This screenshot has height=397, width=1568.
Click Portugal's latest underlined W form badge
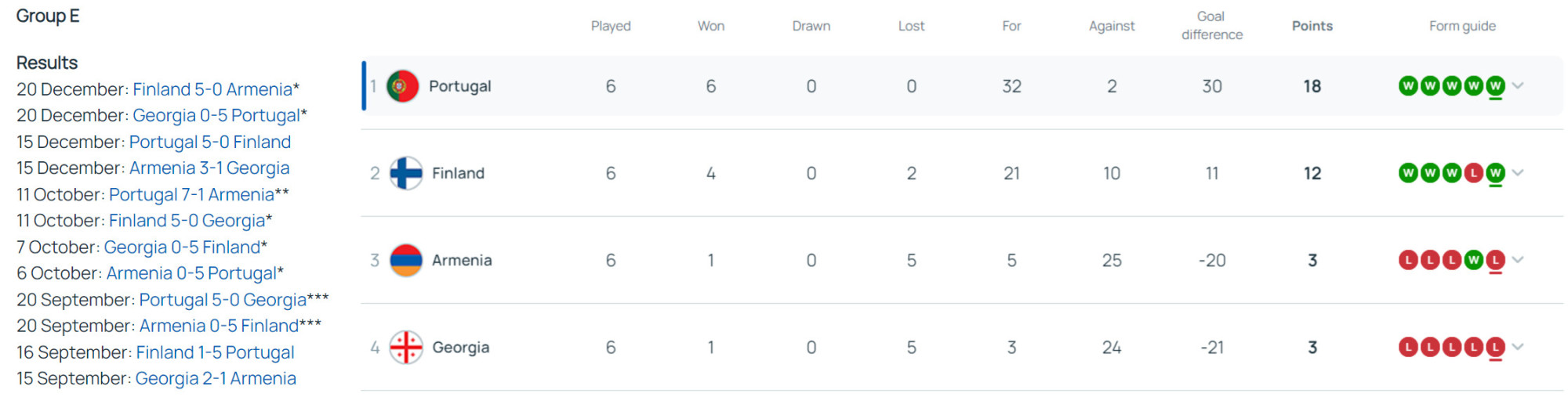pos(1495,86)
